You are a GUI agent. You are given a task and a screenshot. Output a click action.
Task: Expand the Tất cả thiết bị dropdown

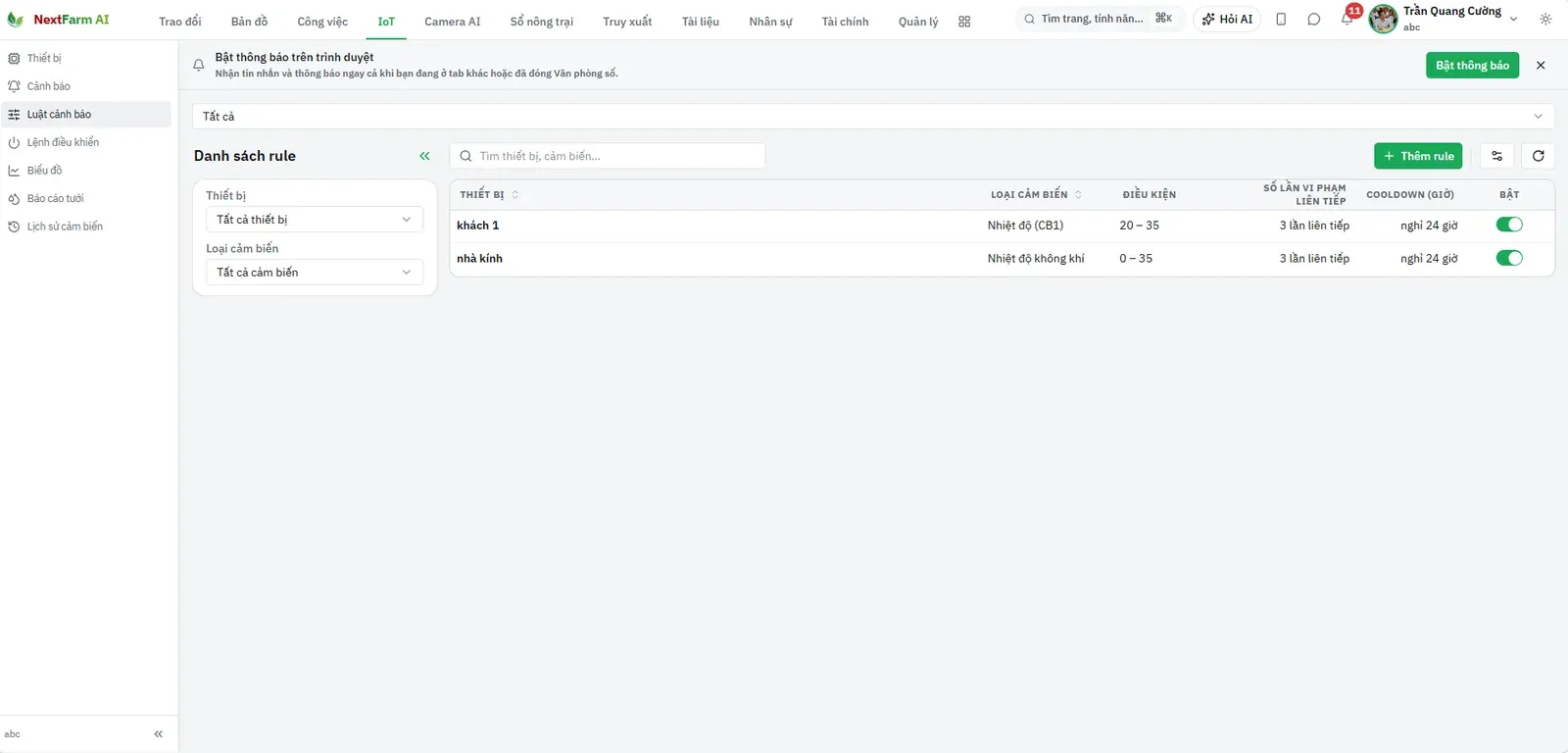[315, 220]
